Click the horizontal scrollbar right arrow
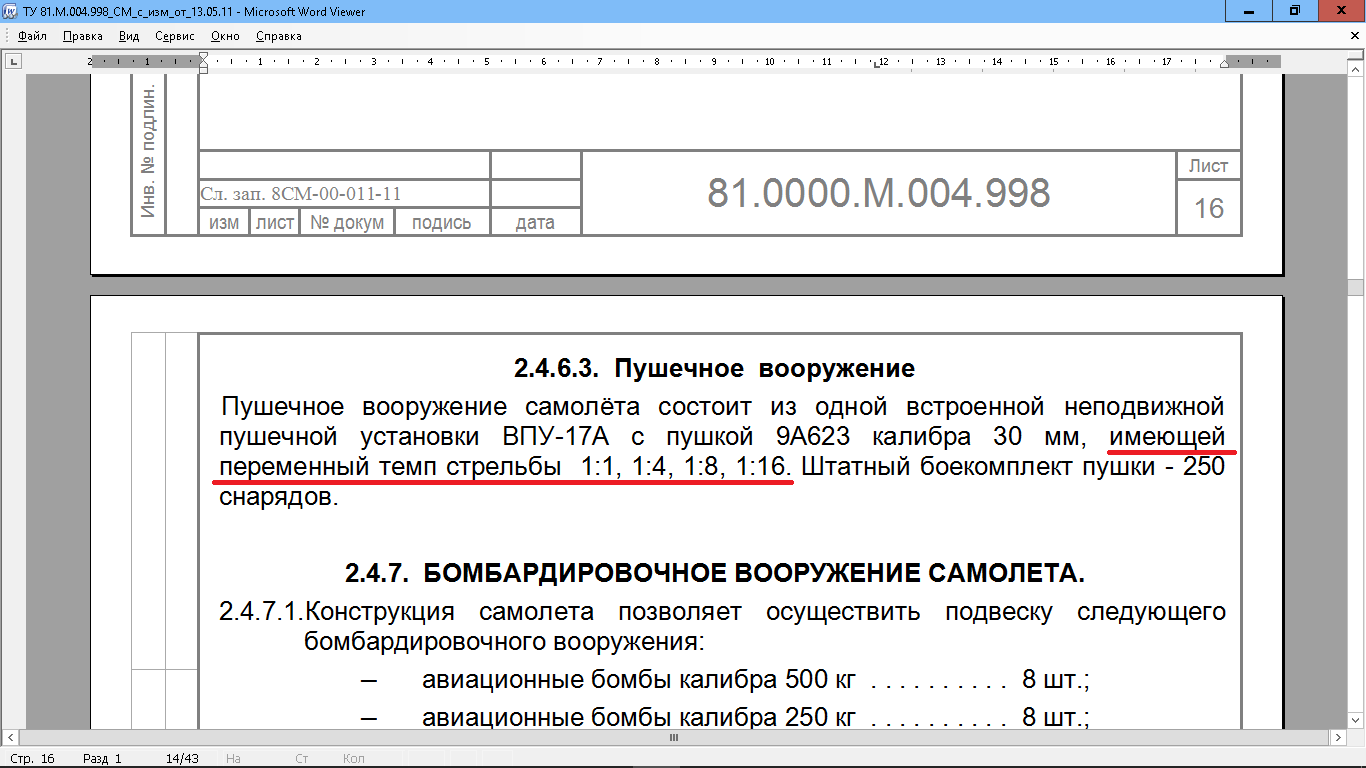 point(1339,738)
